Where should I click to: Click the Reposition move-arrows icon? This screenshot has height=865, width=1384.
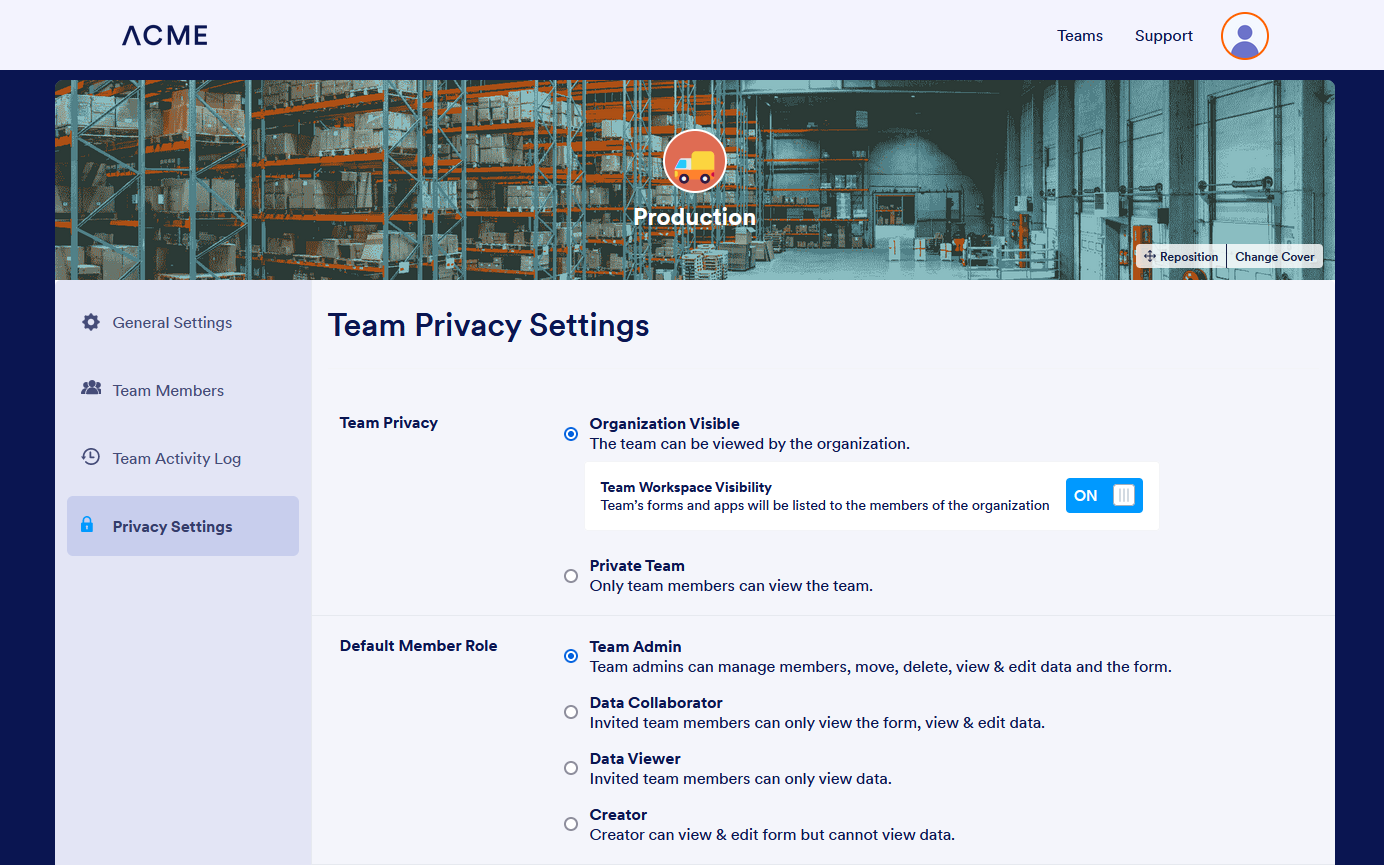click(1150, 257)
